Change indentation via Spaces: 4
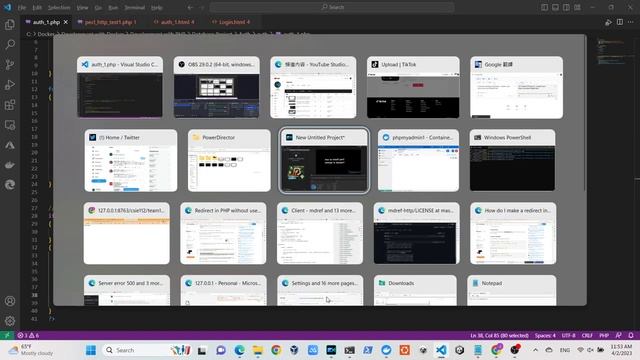The width and height of the screenshot is (640, 360). [545, 335]
